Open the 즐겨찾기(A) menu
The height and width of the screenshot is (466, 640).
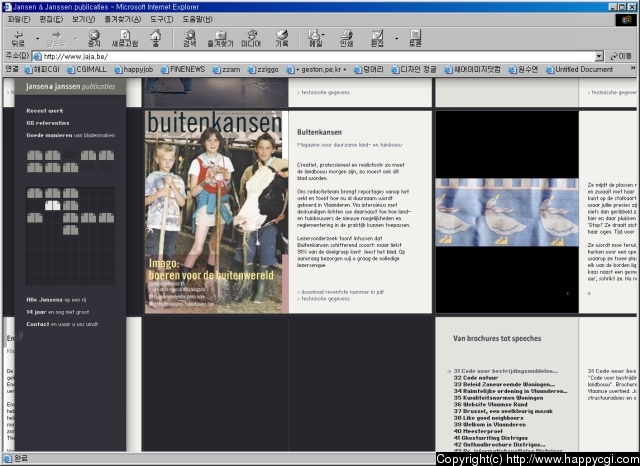click(122, 19)
